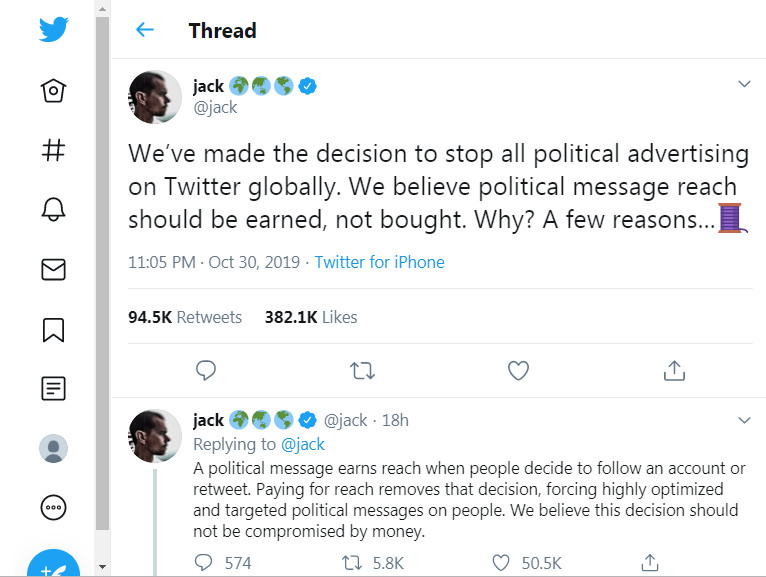The image size is (766, 577).
Task: Like the main tweet heart
Action: coord(518,371)
